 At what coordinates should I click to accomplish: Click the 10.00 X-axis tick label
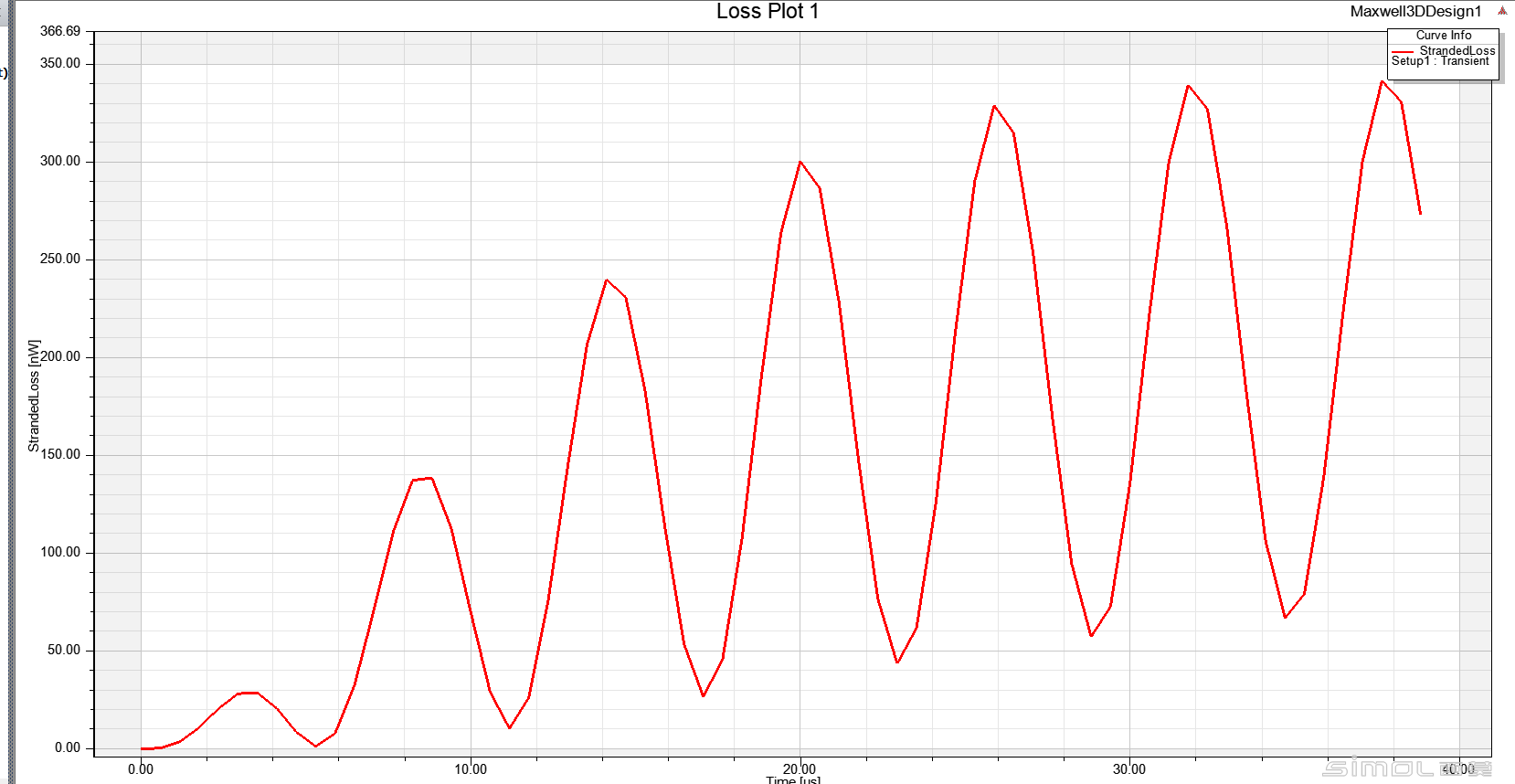point(471,769)
